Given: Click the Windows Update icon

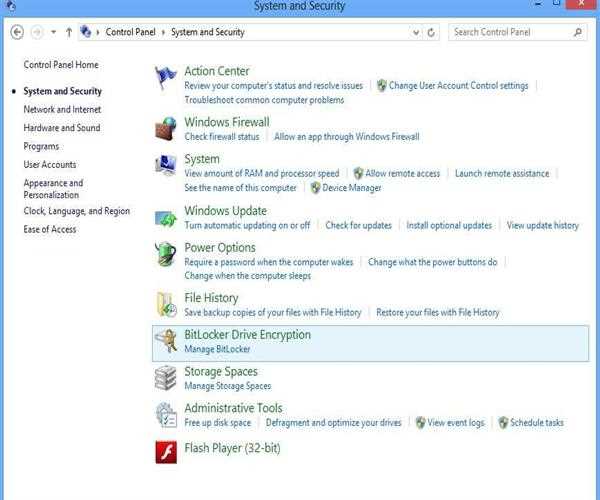Looking at the screenshot, I should [x=166, y=218].
